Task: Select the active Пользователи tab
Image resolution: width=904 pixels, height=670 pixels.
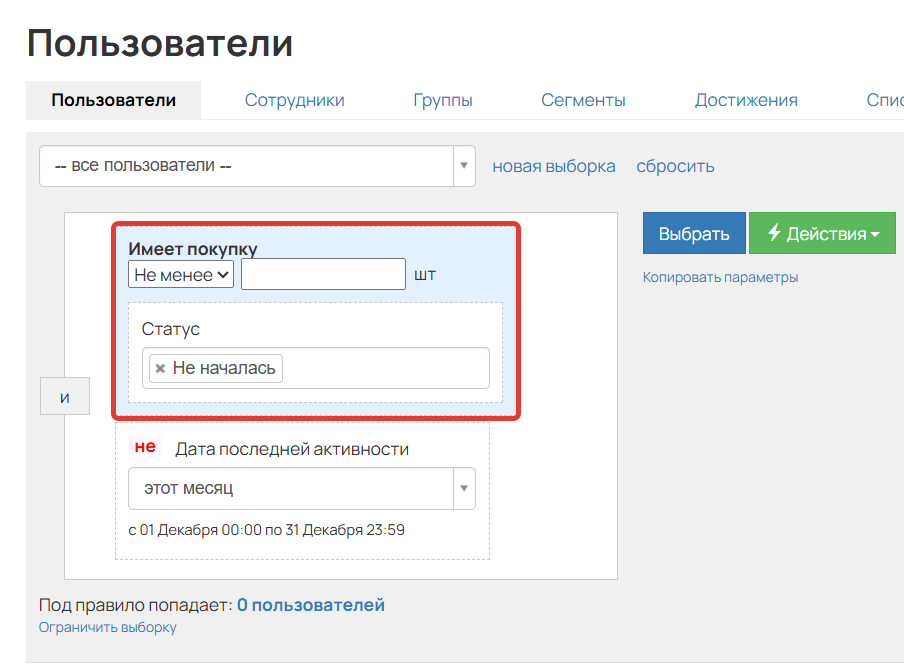Action: [114, 100]
